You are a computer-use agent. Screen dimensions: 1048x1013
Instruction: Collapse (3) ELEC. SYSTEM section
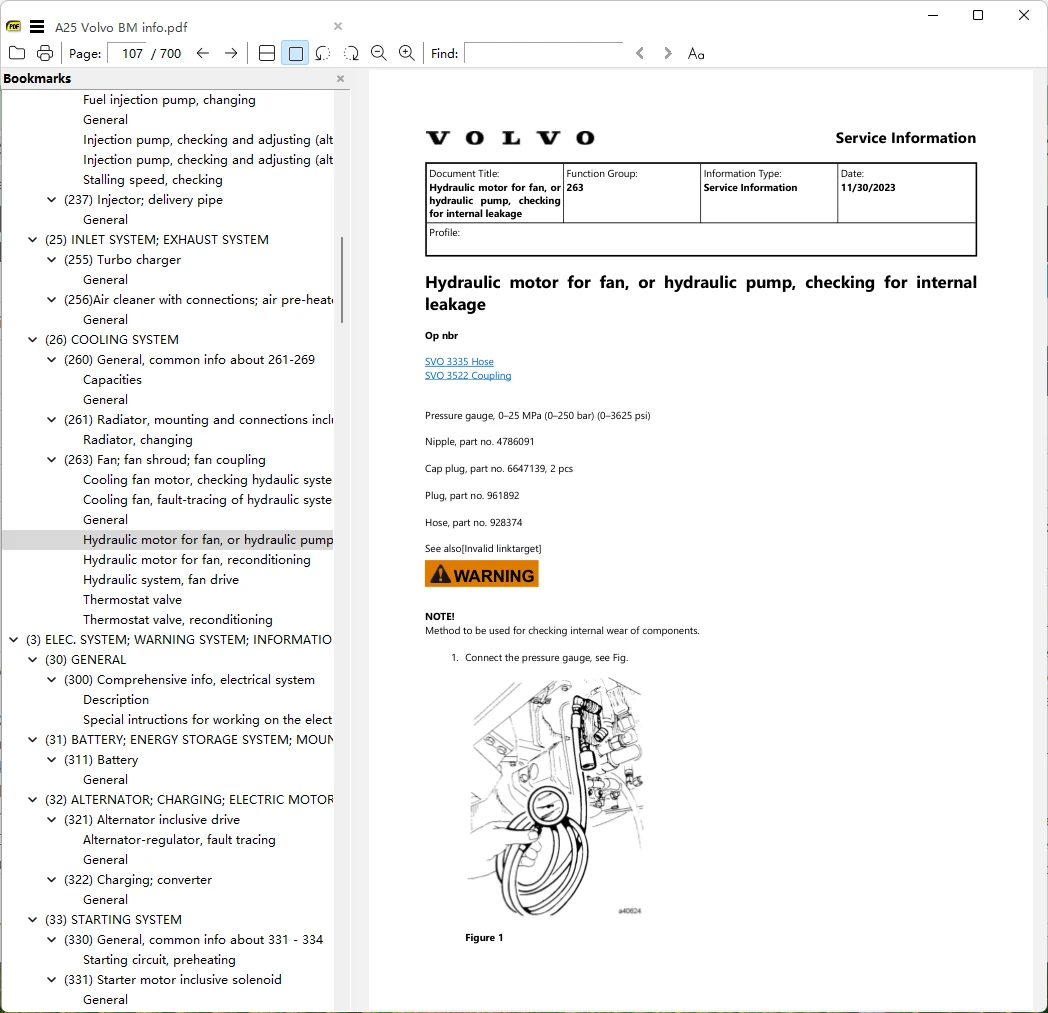click(x=13, y=640)
